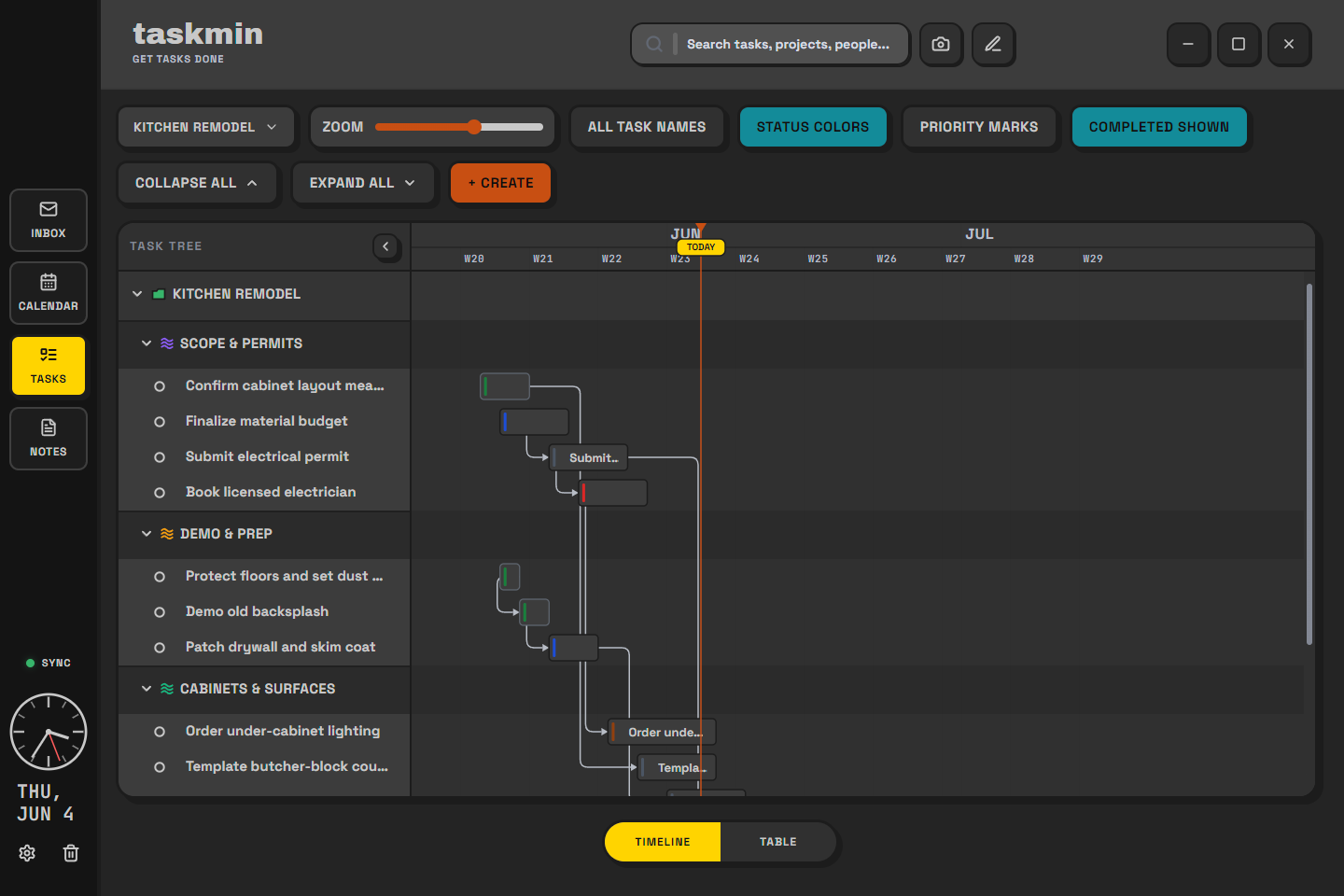Image resolution: width=1344 pixels, height=896 pixels.
Task: Click the Thu, Jun 4 date display
Action: point(45,803)
